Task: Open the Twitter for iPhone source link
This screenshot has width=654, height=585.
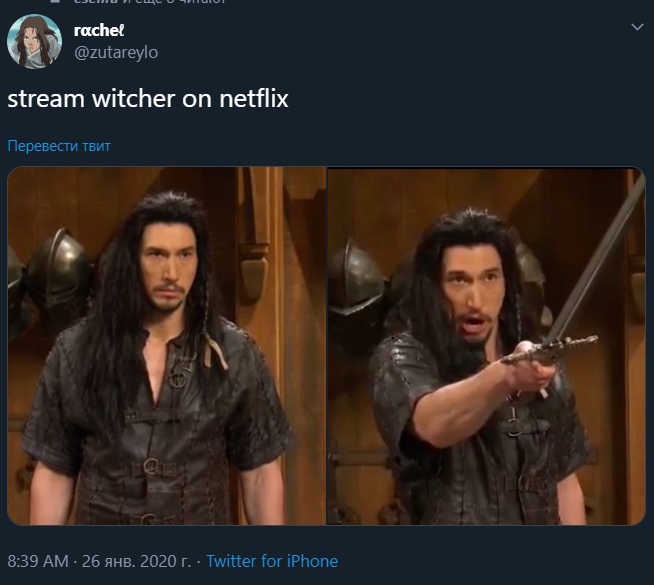Action: 272,561
